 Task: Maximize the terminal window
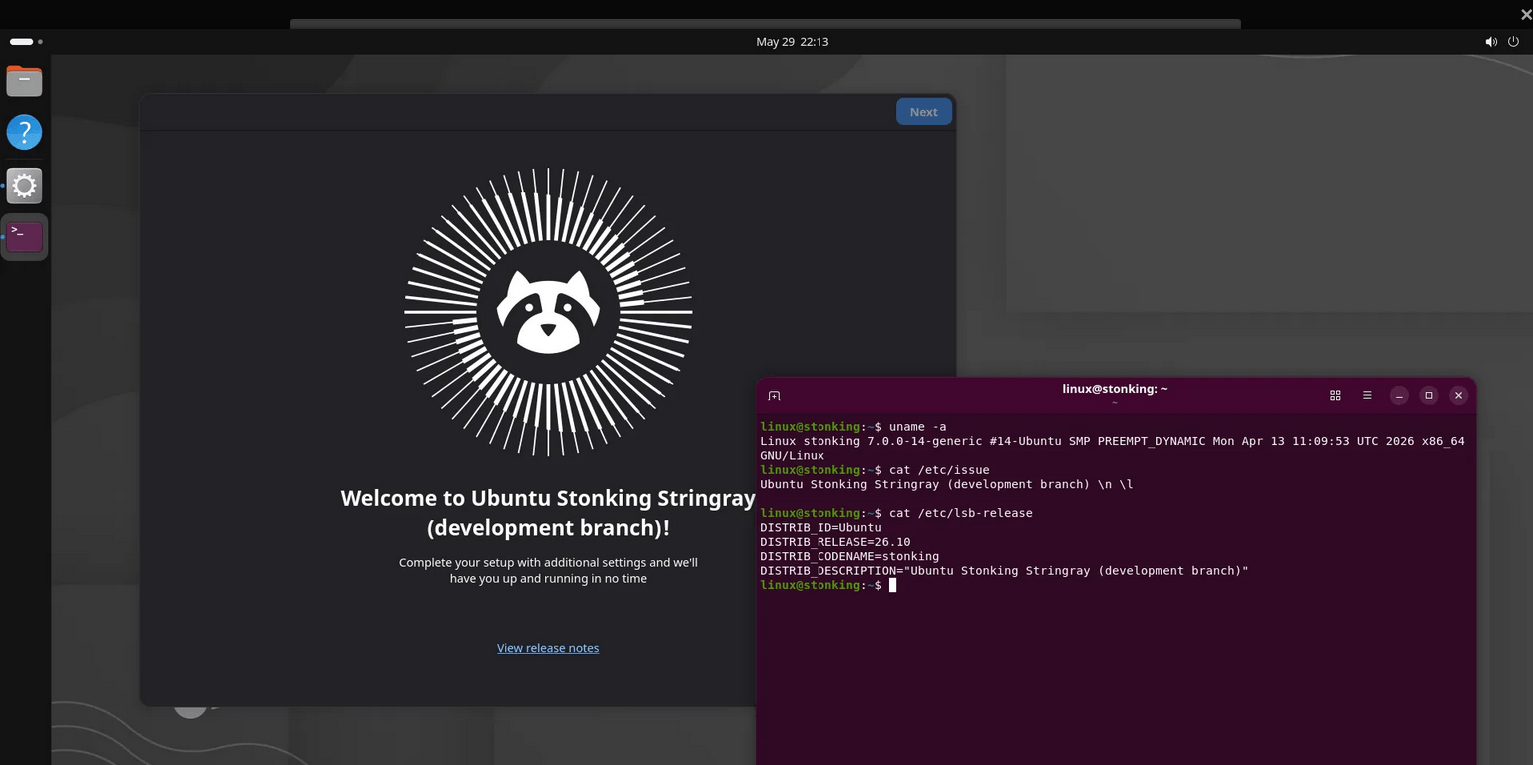pos(1429,396)
